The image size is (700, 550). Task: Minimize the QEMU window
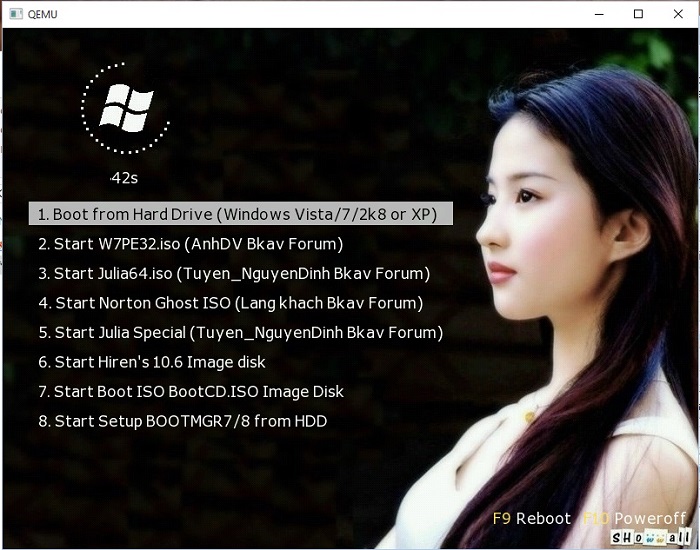(599, 14)
